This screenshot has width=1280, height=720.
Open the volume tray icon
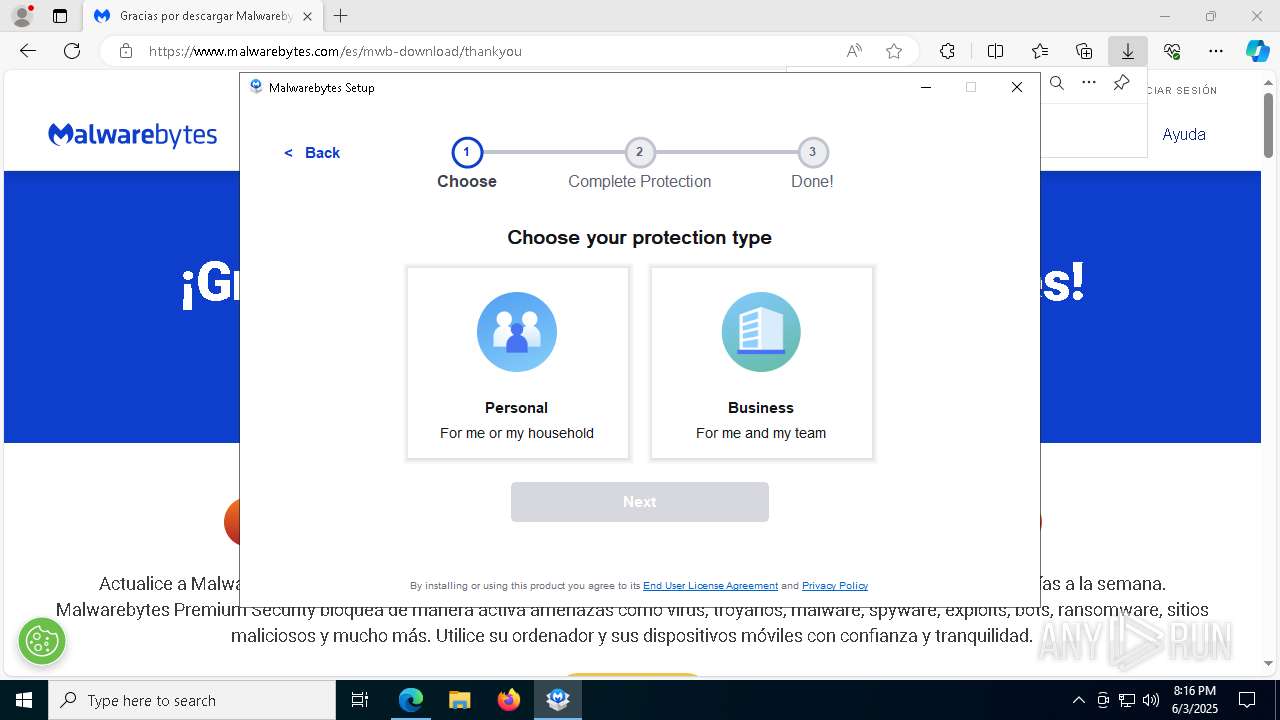pyautogui.click(x=1151, y=700)
